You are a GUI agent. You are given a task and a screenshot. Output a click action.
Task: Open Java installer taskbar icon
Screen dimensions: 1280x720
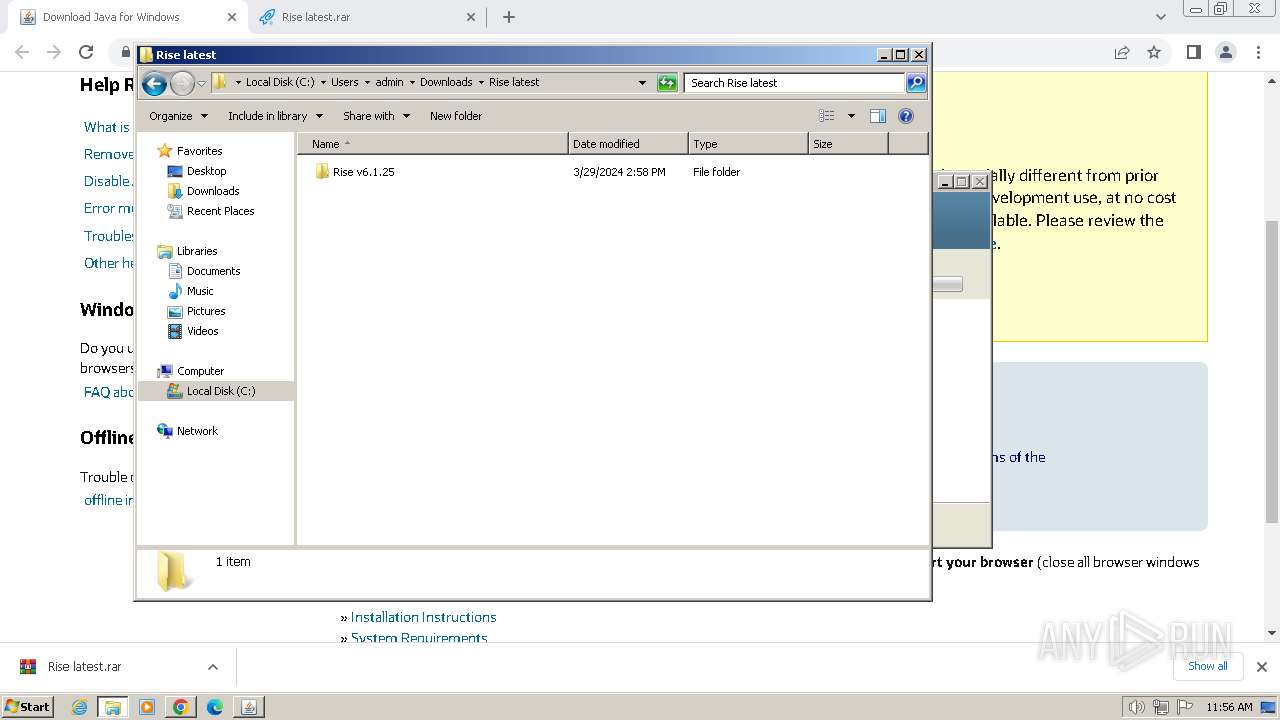248,707
